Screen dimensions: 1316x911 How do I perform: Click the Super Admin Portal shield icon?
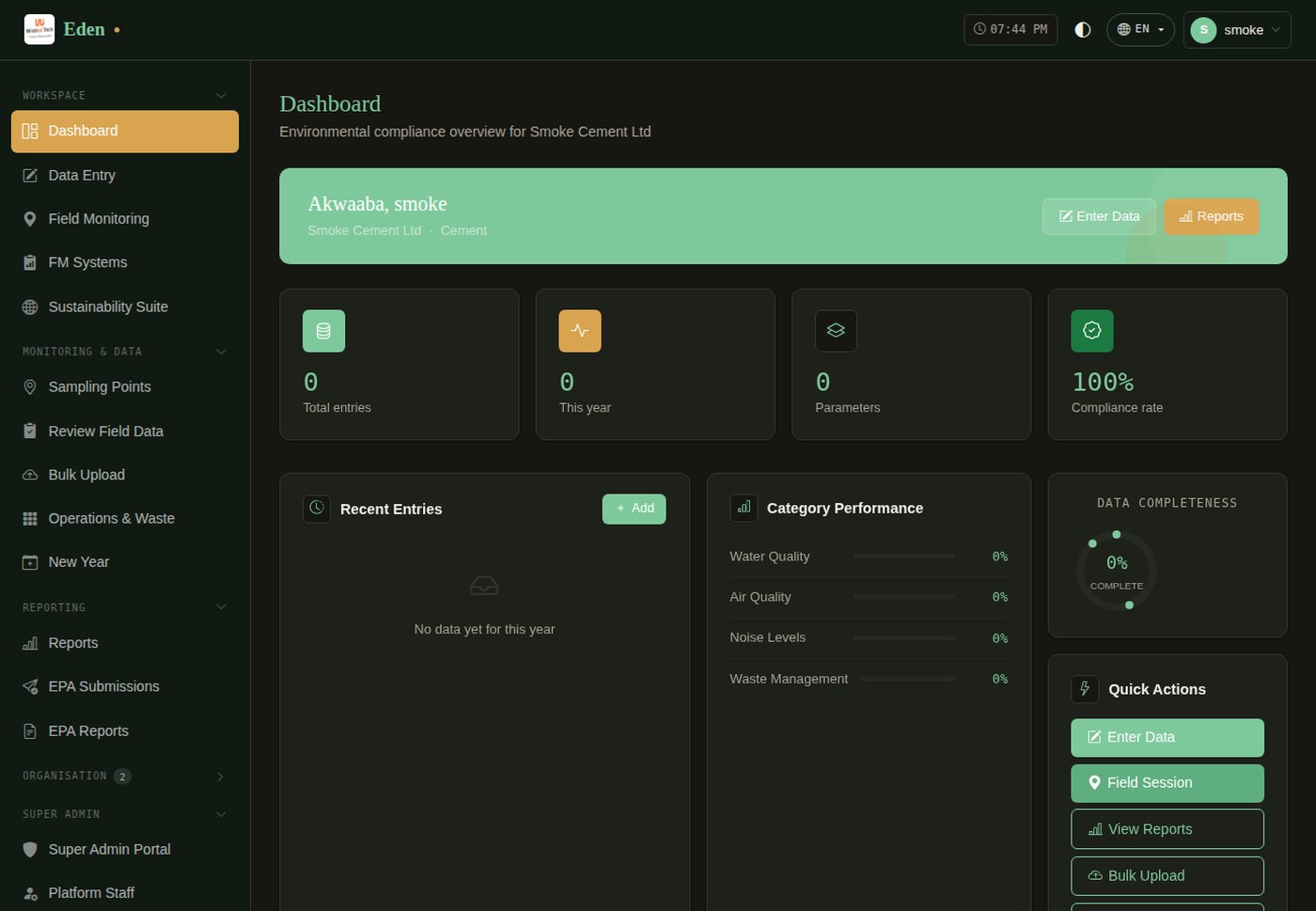(x=30, y=850)
